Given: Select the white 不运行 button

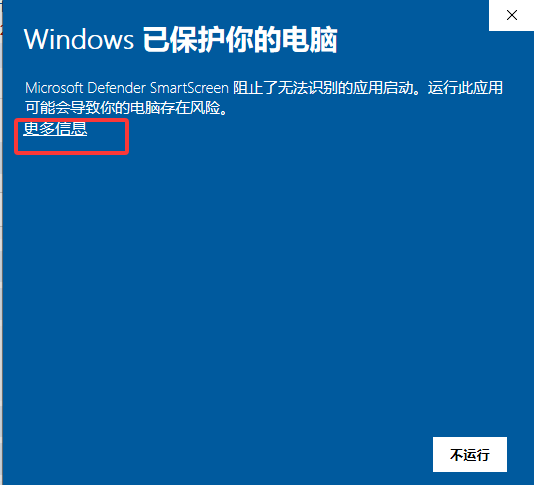Looking at the screenshot, I should [470, 454].
